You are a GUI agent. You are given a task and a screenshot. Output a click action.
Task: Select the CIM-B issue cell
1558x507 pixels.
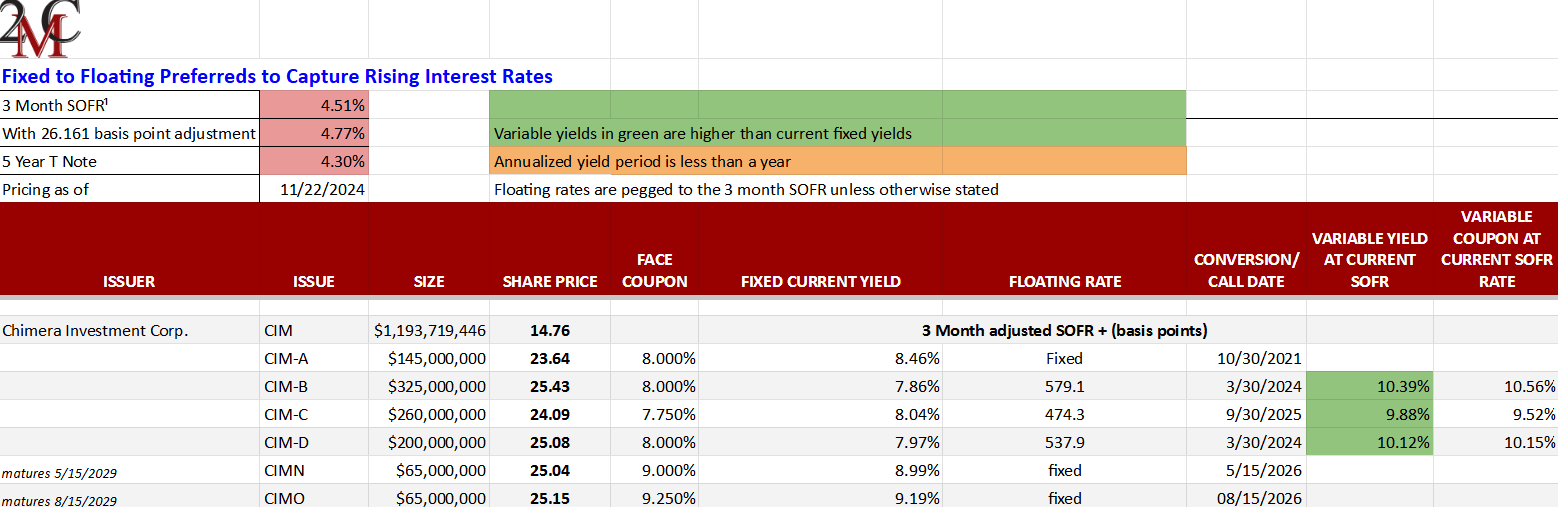click(314, 386)
